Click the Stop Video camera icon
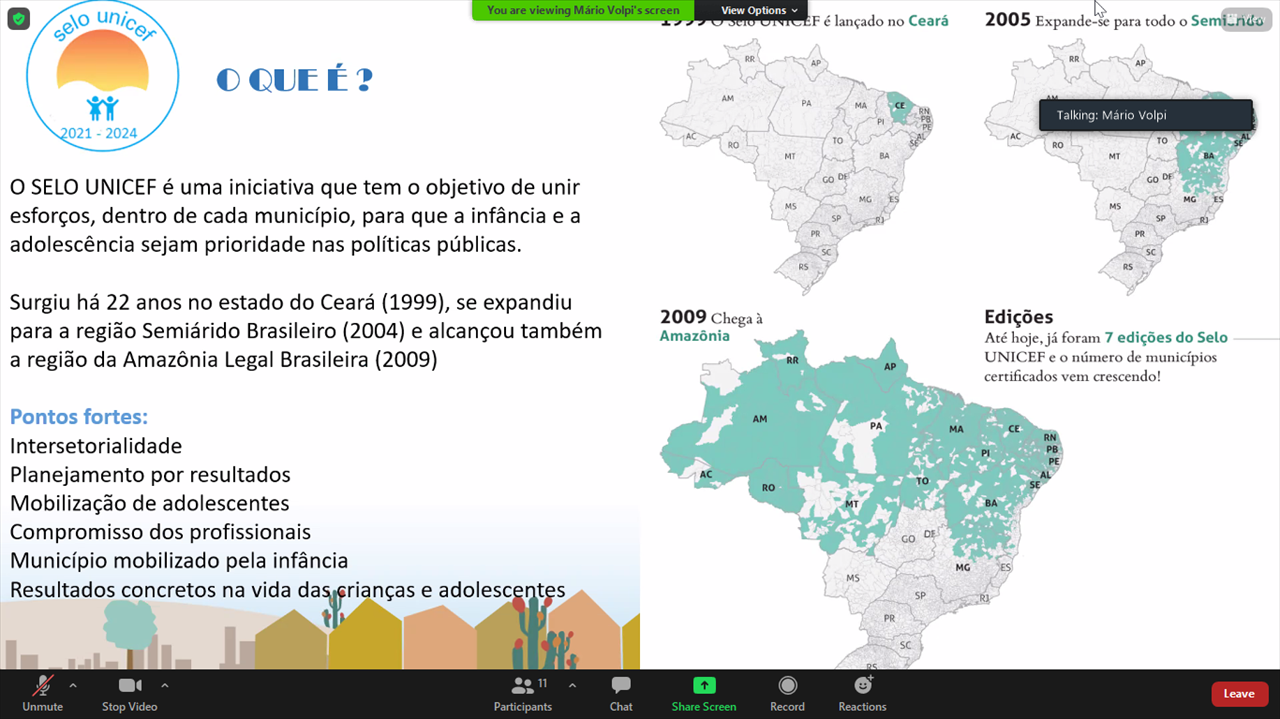The width and height of the screenshot is (1280, 719). [x=129, y=686]
